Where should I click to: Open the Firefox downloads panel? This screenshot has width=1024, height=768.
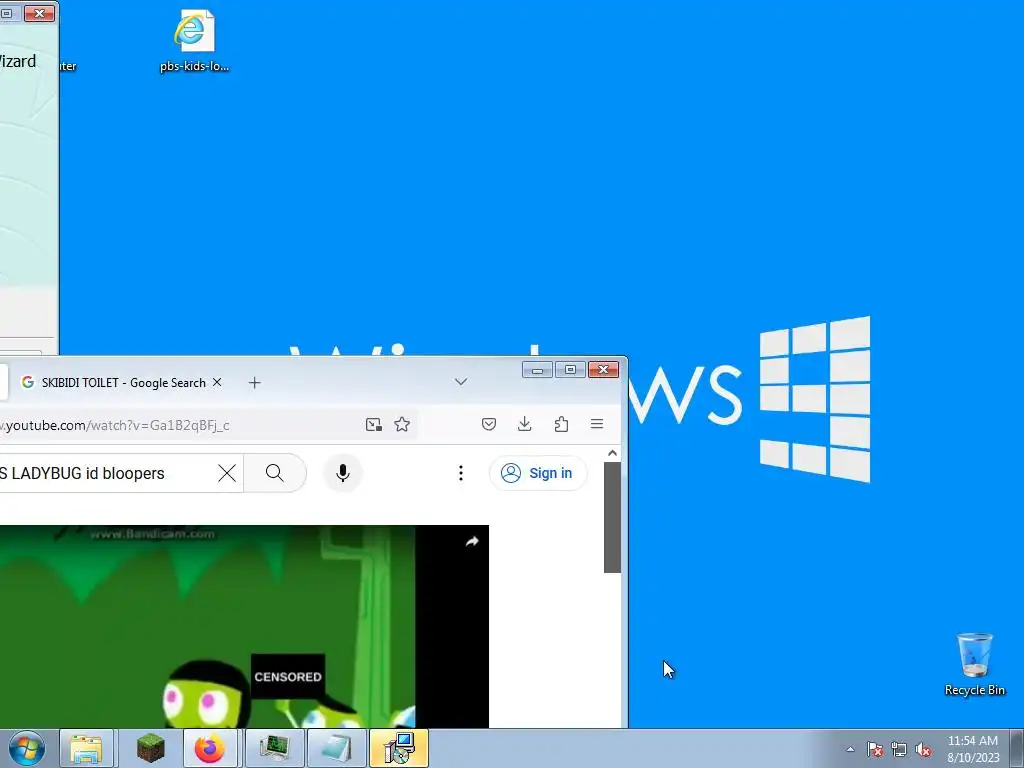pos(524,424)
